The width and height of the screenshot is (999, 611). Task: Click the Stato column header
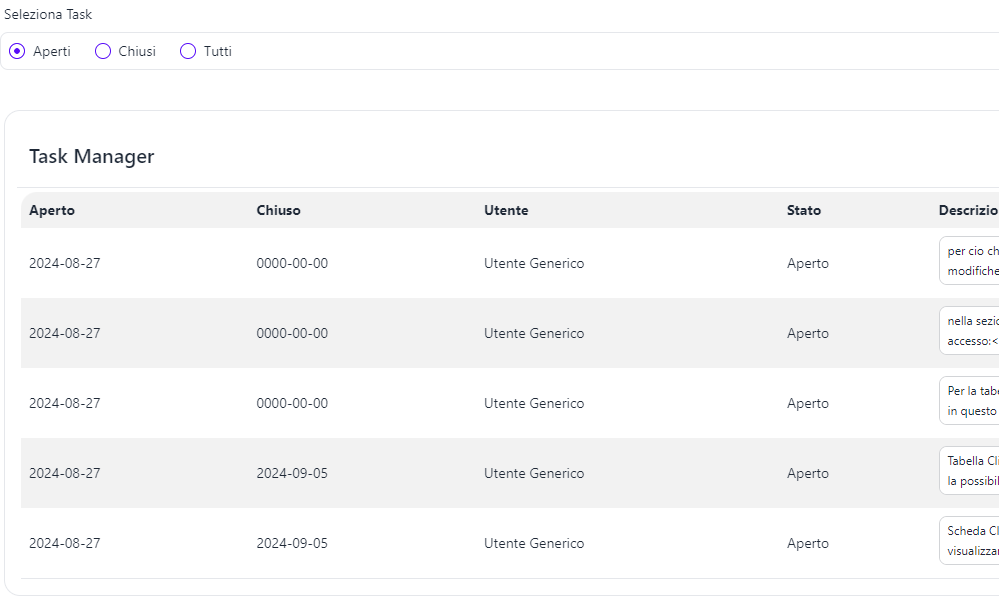pos(804,210)
